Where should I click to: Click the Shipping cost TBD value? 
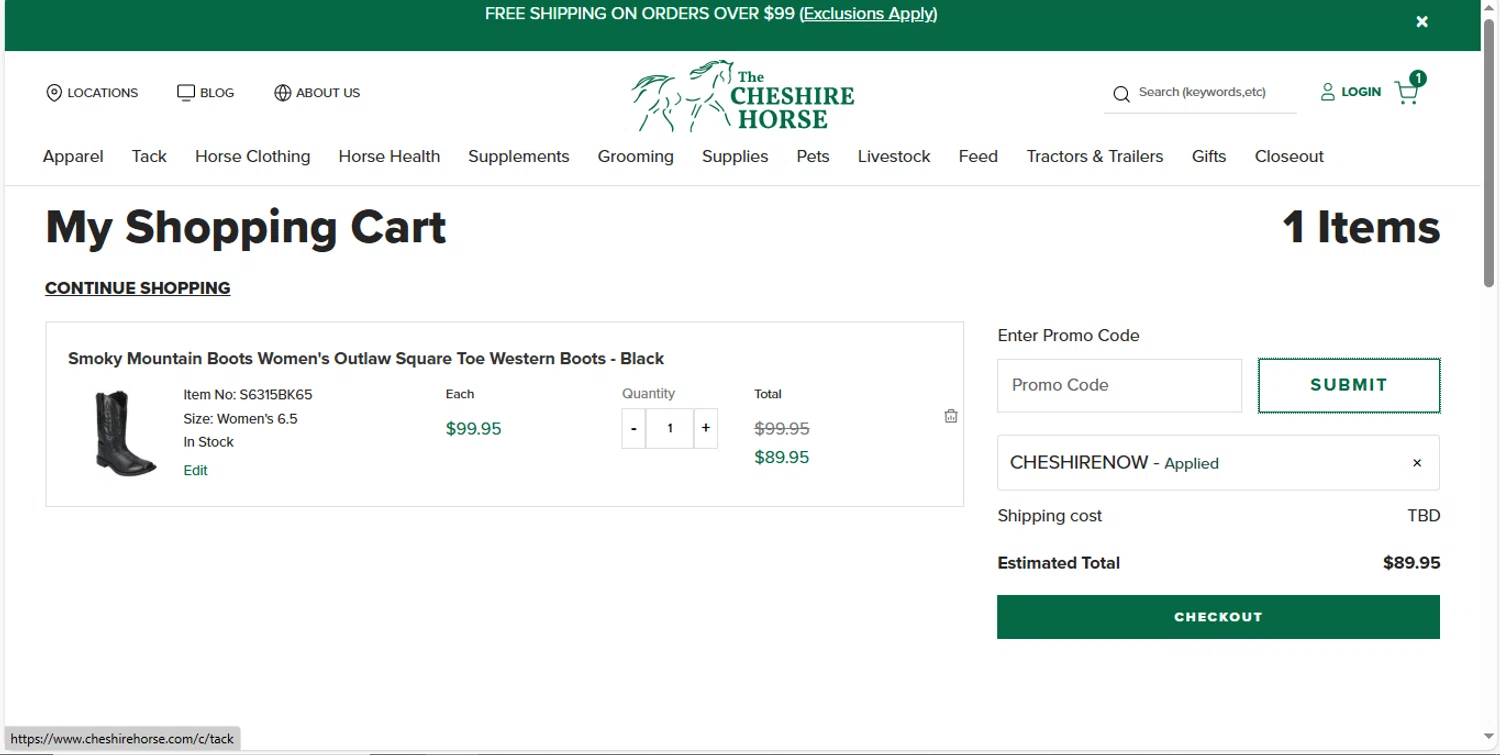coord(1424,516)
